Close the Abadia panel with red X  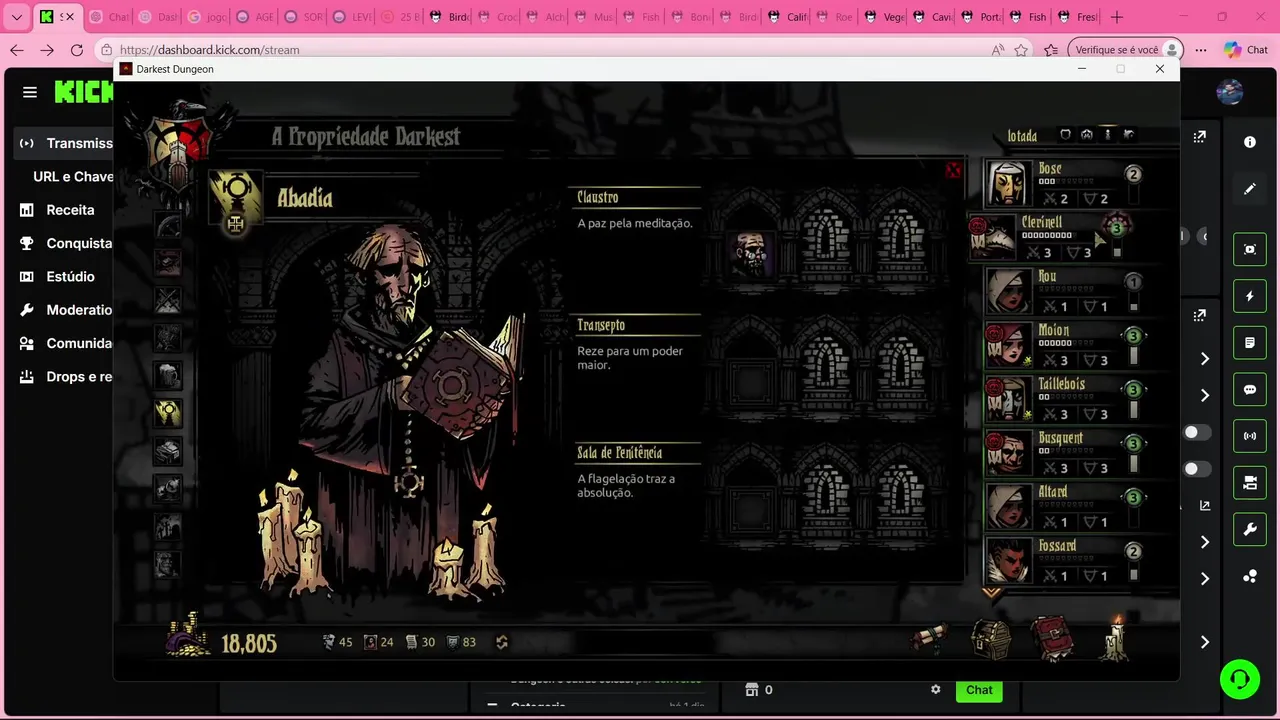click(953, 170)
